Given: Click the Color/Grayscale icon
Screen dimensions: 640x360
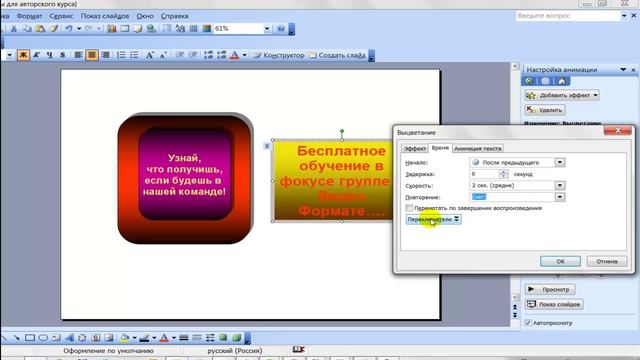Looking at the screenshot, I should pyautogui.click(x=207, y=29).
